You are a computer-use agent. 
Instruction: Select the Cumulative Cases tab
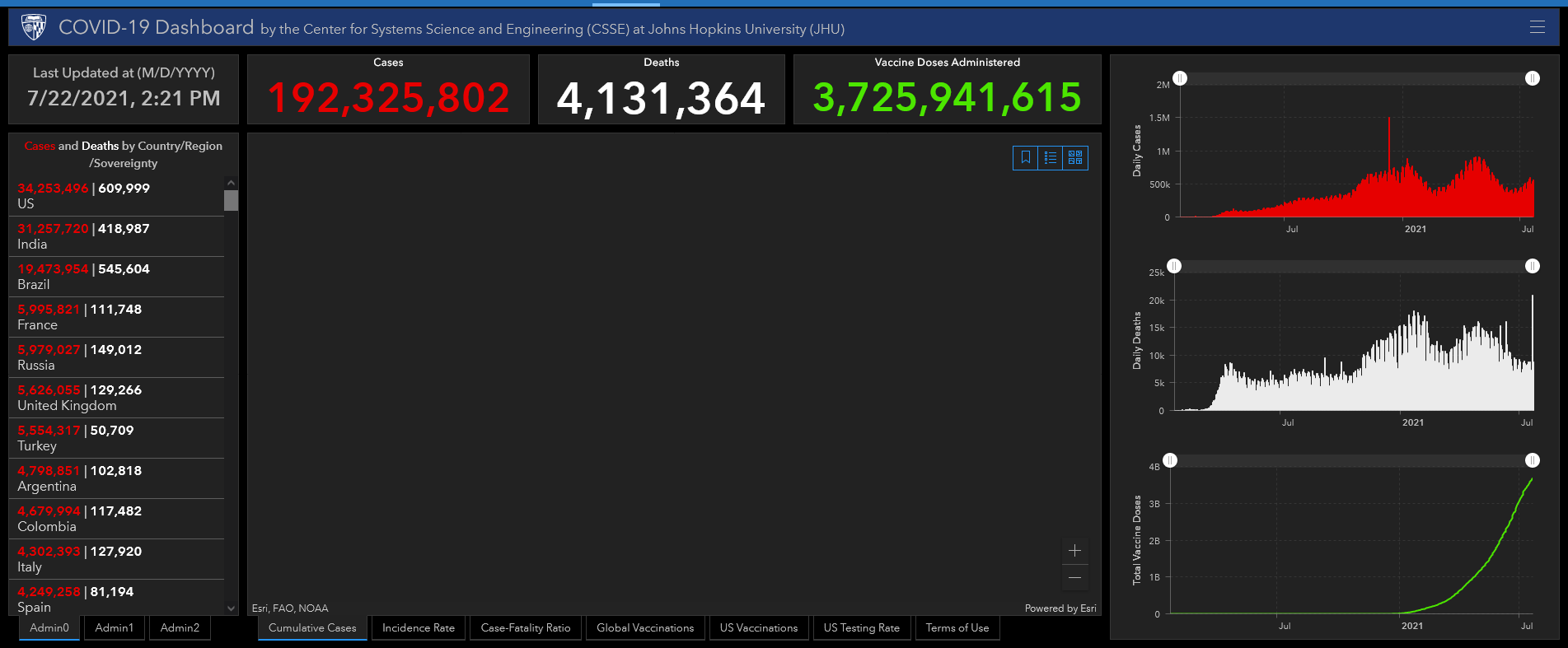click(312, 628)
